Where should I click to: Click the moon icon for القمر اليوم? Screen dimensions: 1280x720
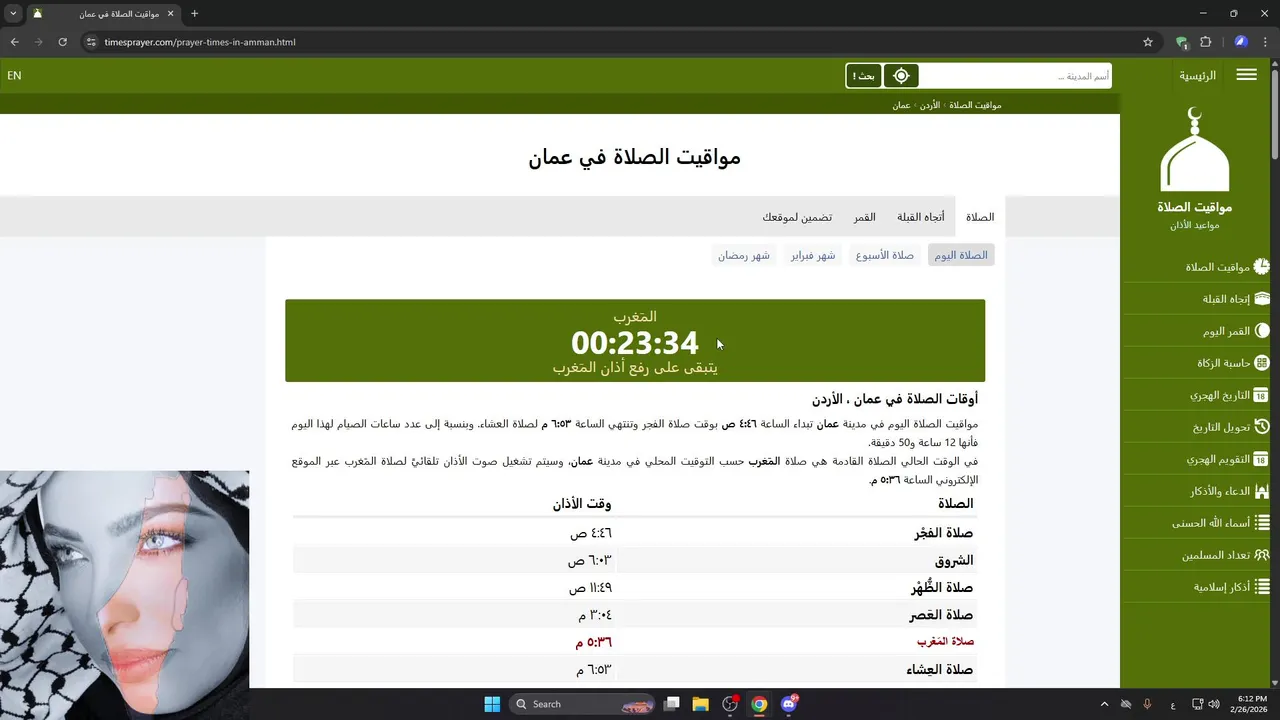pos(1262,331)
